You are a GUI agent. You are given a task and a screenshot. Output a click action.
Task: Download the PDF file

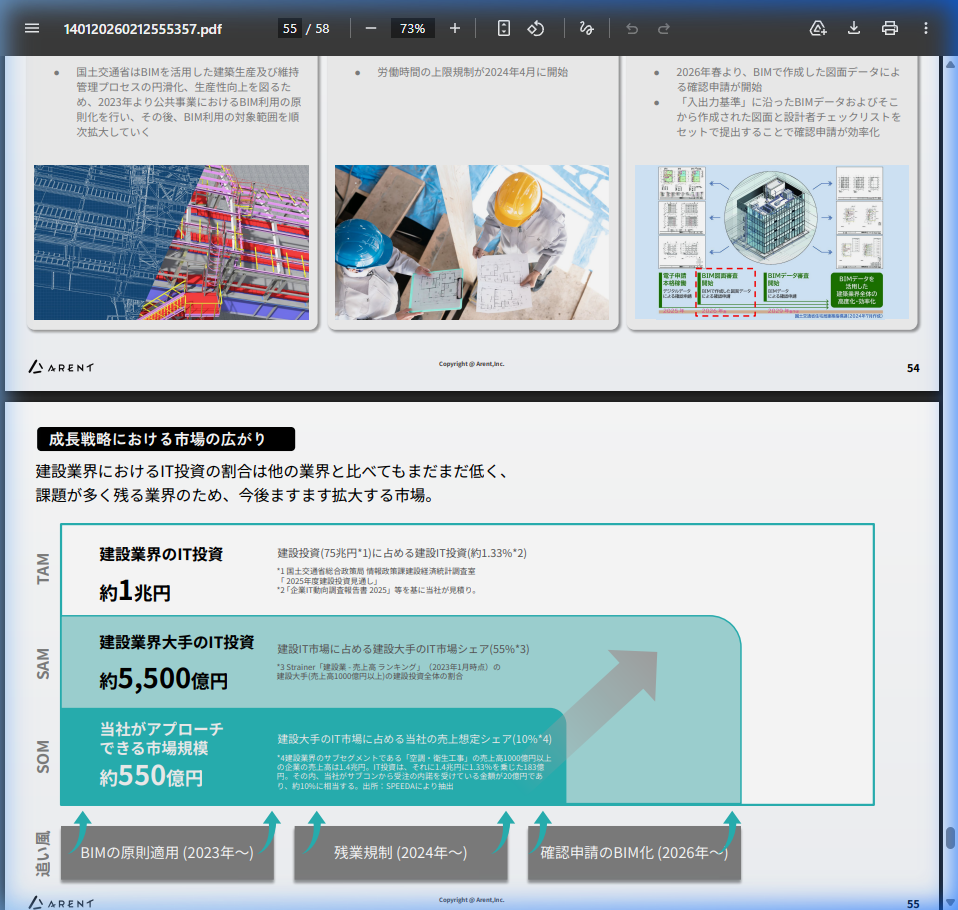point(853,28)
